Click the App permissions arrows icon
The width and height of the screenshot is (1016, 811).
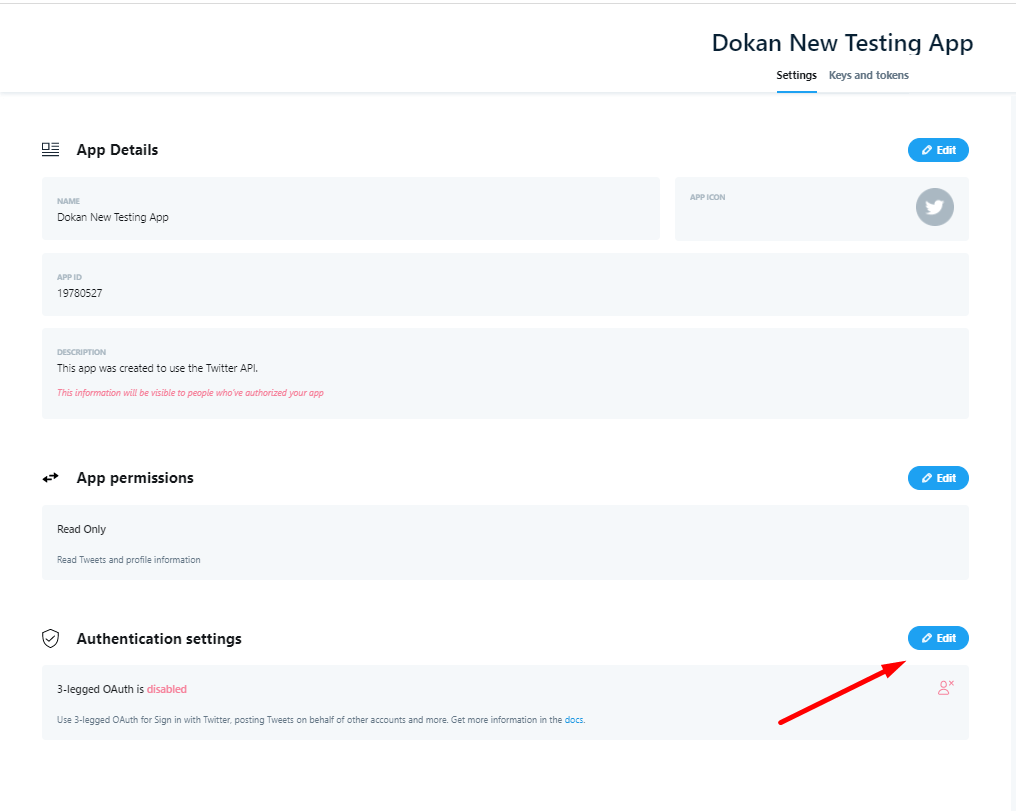(x=51, y=478)
